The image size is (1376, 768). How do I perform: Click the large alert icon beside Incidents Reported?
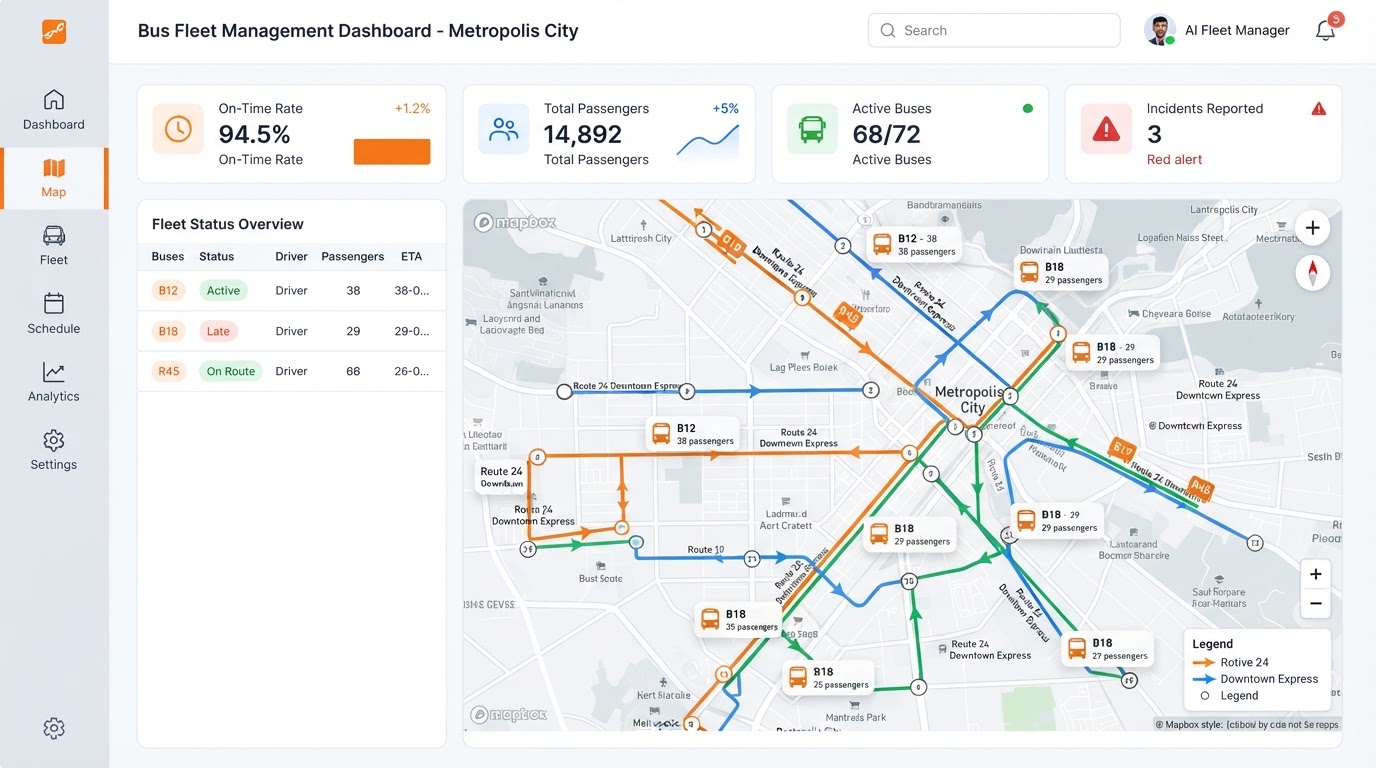coord(1106,129)
